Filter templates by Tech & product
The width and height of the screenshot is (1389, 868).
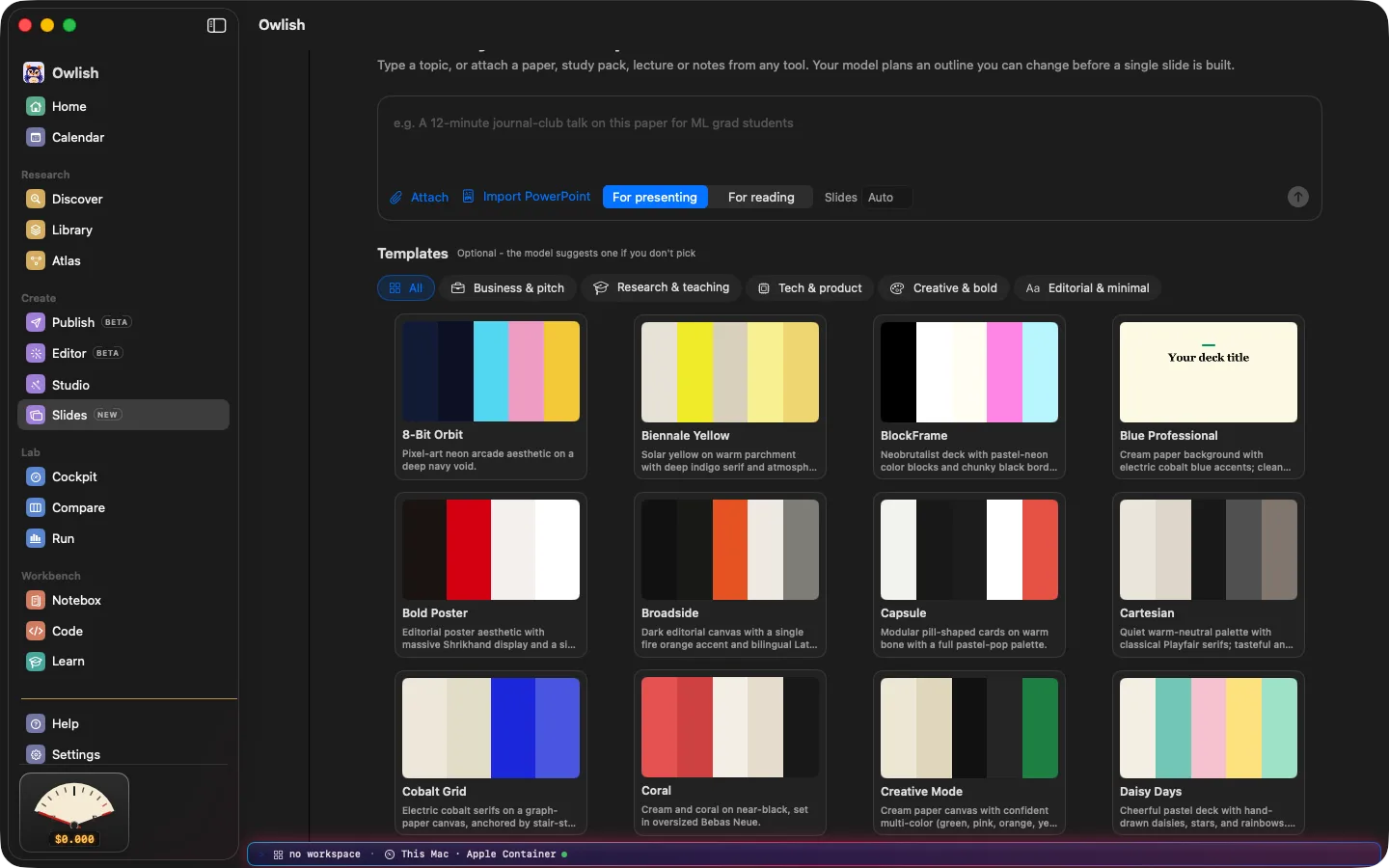click(810, 287)
